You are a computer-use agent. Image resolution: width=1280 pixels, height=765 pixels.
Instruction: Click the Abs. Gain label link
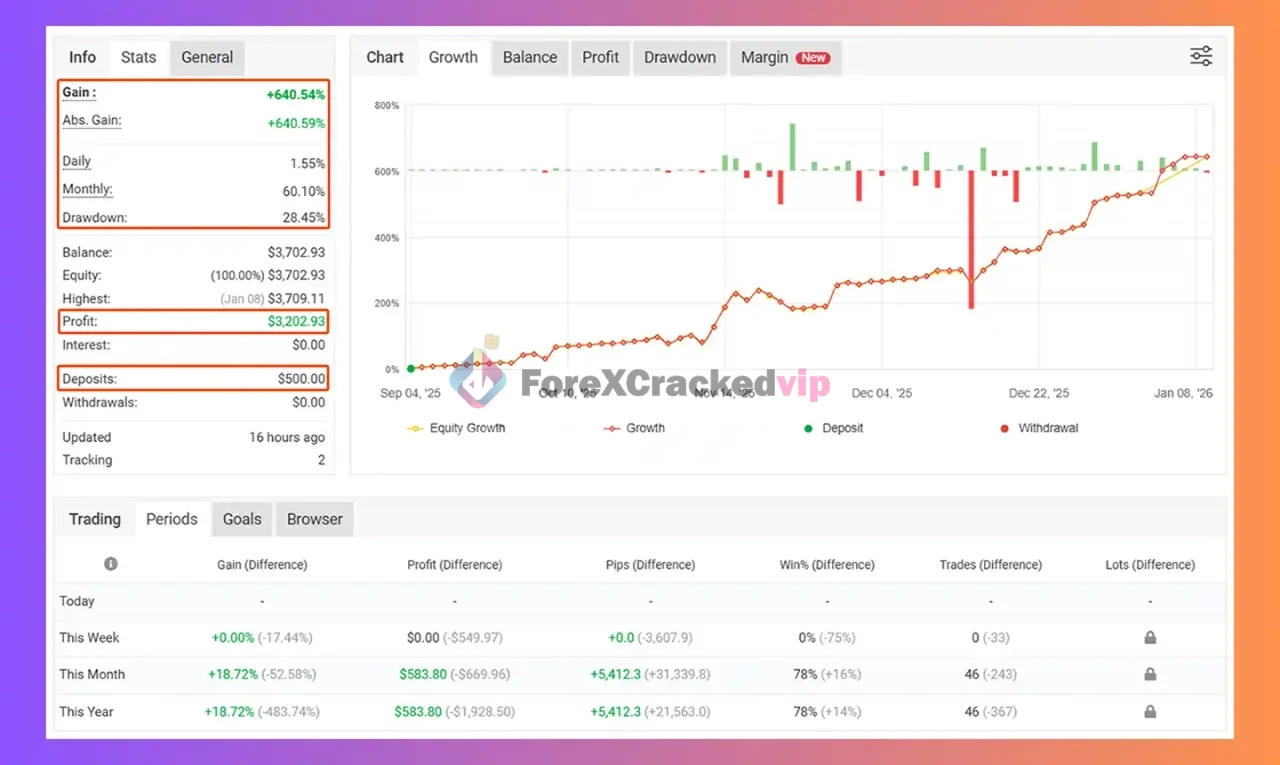tap(92, 121)
